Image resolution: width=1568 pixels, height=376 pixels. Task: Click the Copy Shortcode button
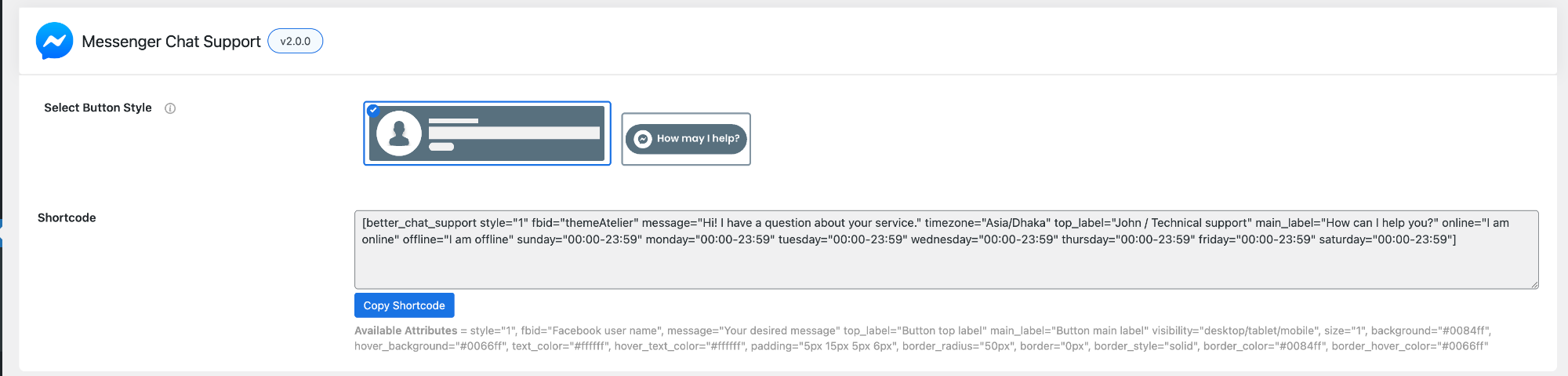404,305
